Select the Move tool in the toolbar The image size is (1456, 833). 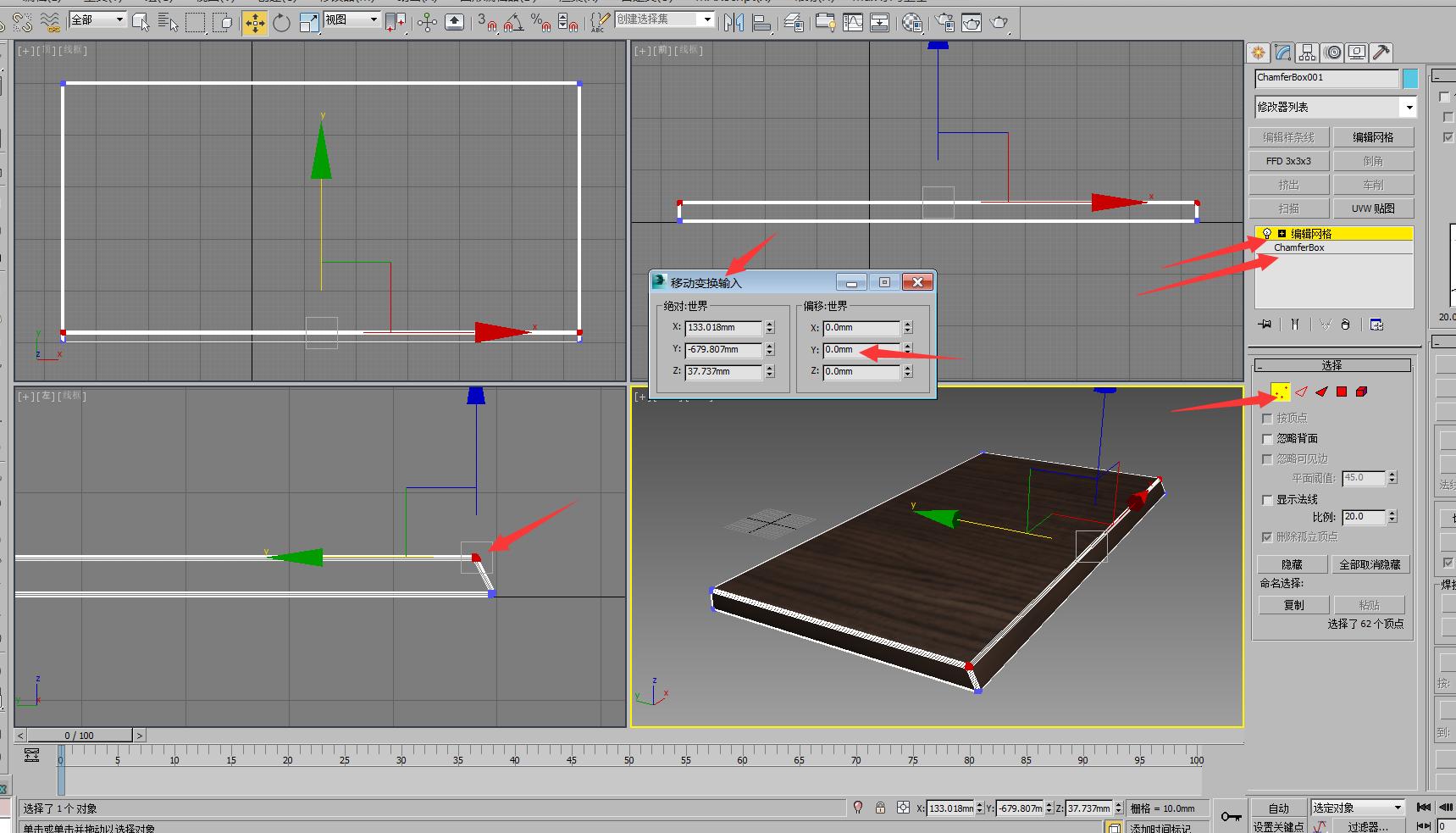point(254,23)
